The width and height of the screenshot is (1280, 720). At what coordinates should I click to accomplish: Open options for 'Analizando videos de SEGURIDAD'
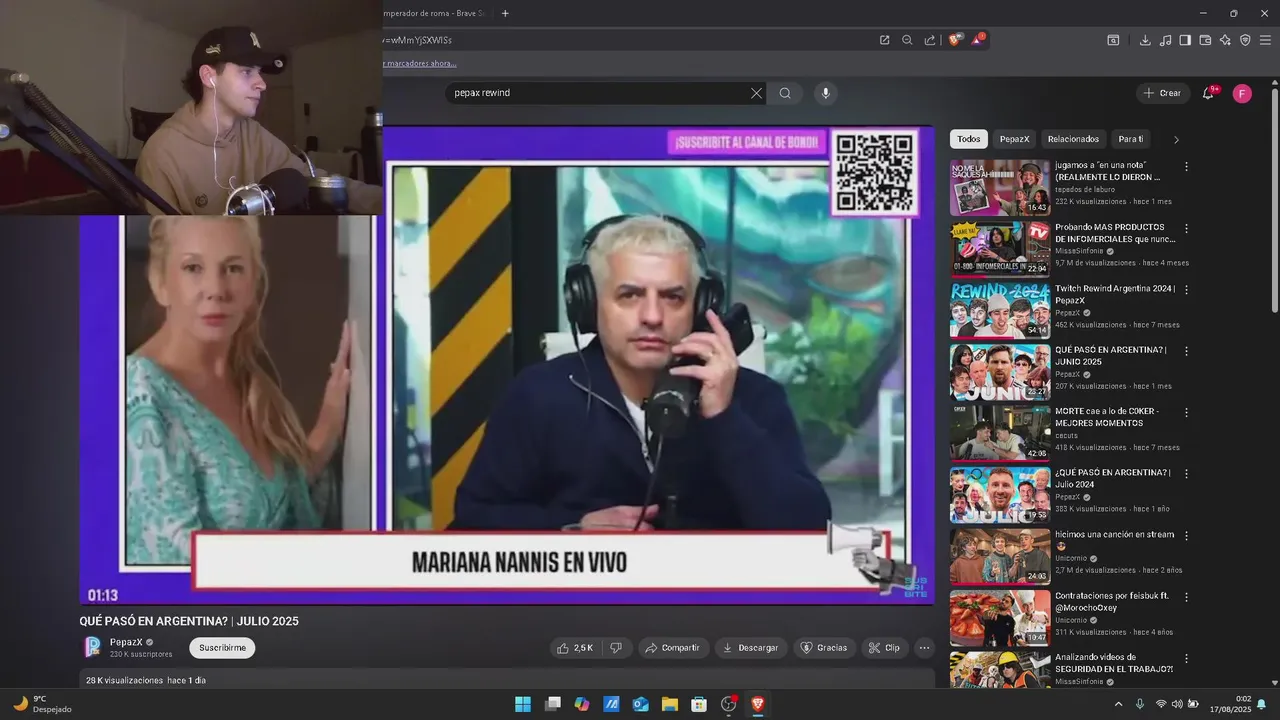(1186, 659)
